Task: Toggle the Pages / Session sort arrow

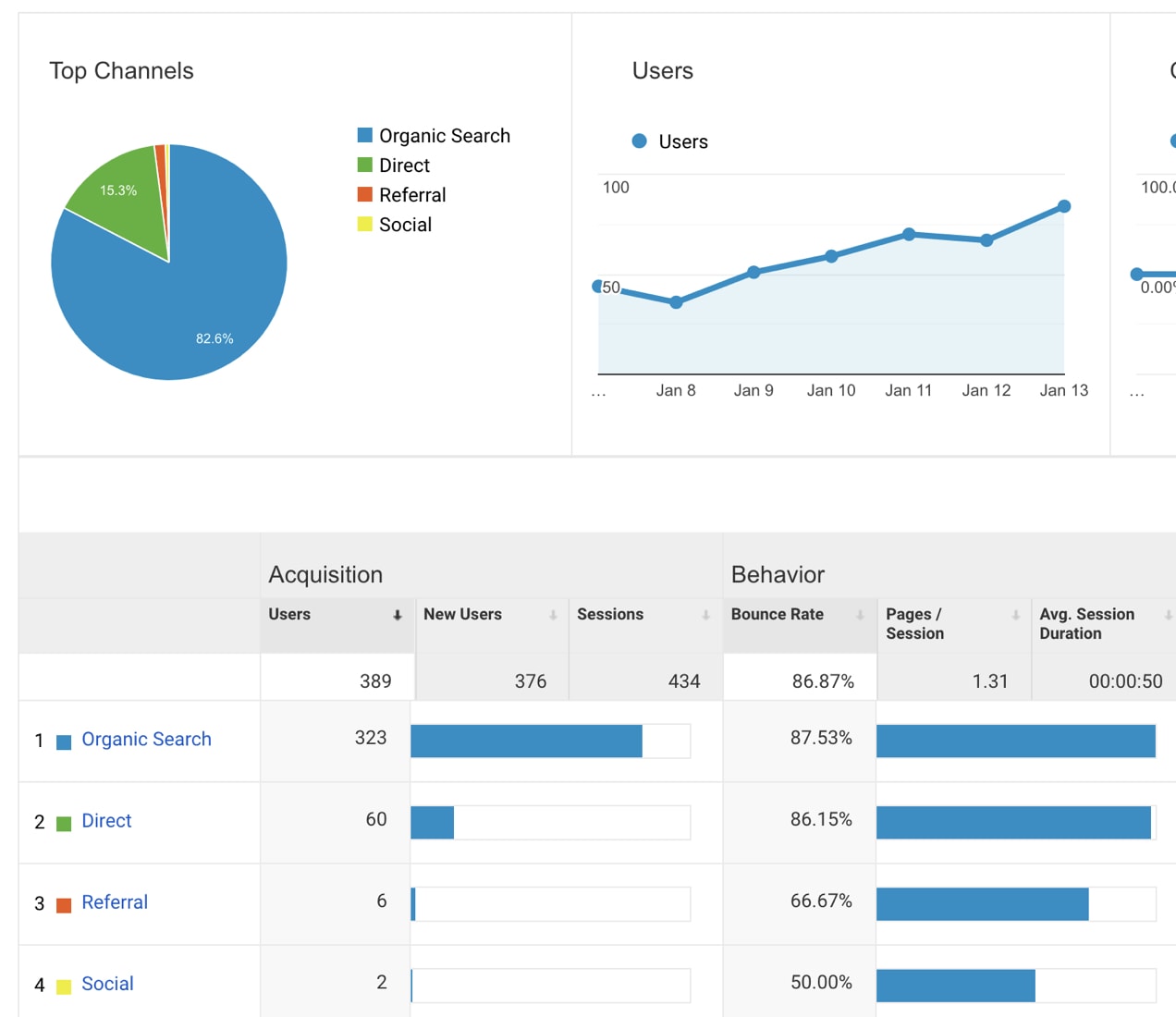Action: coord(1013,614)
